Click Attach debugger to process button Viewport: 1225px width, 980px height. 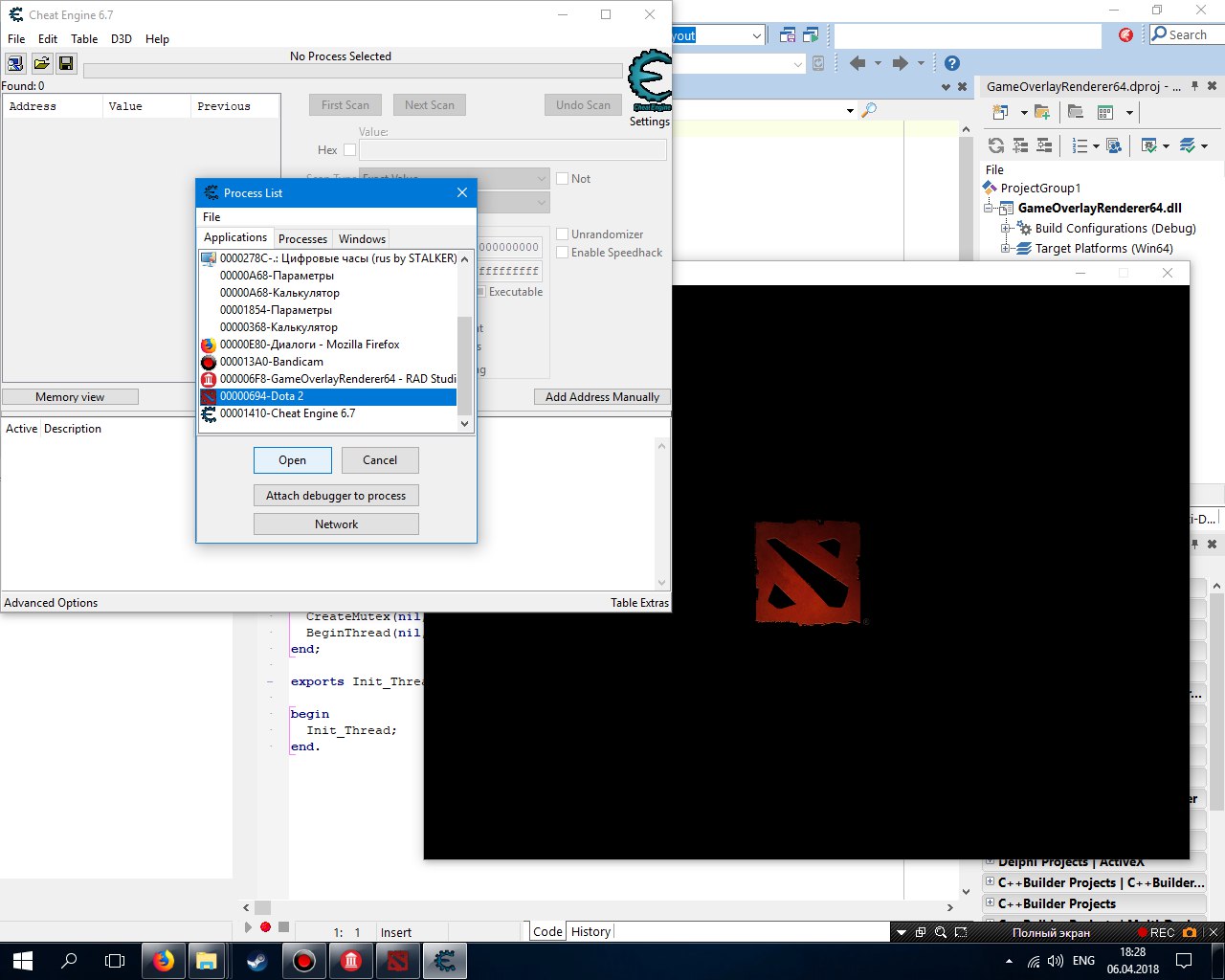point(336,496)
